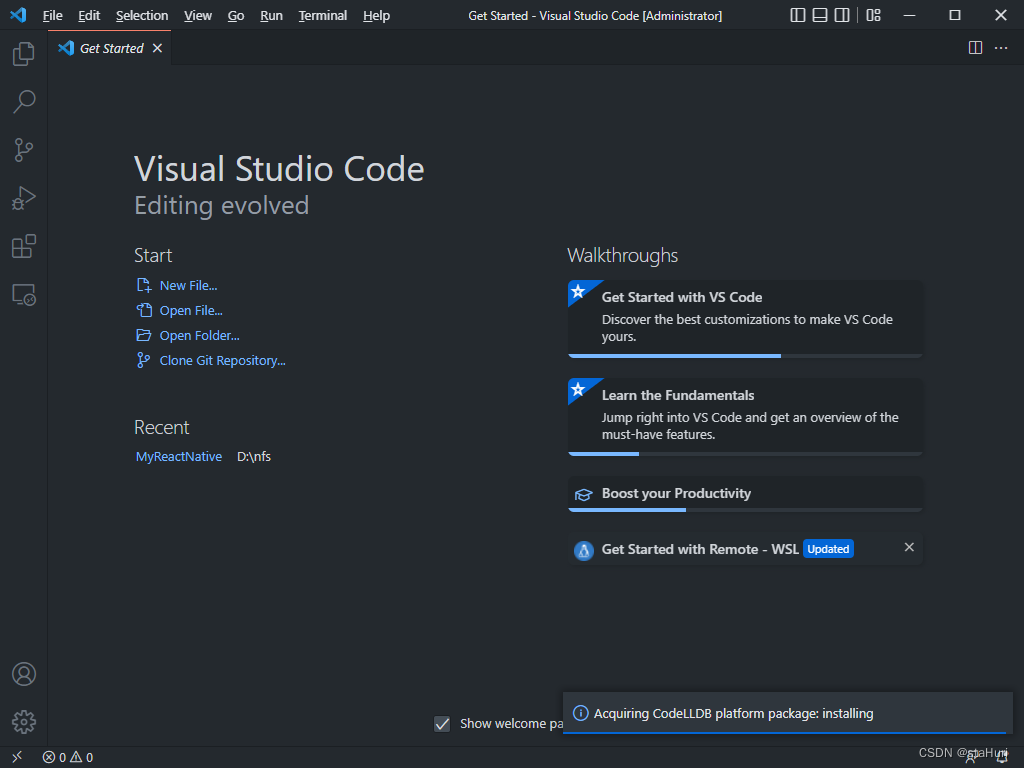
Task: Click progress bar under Get Started with VS Code
Action: (x=745, y=356)
